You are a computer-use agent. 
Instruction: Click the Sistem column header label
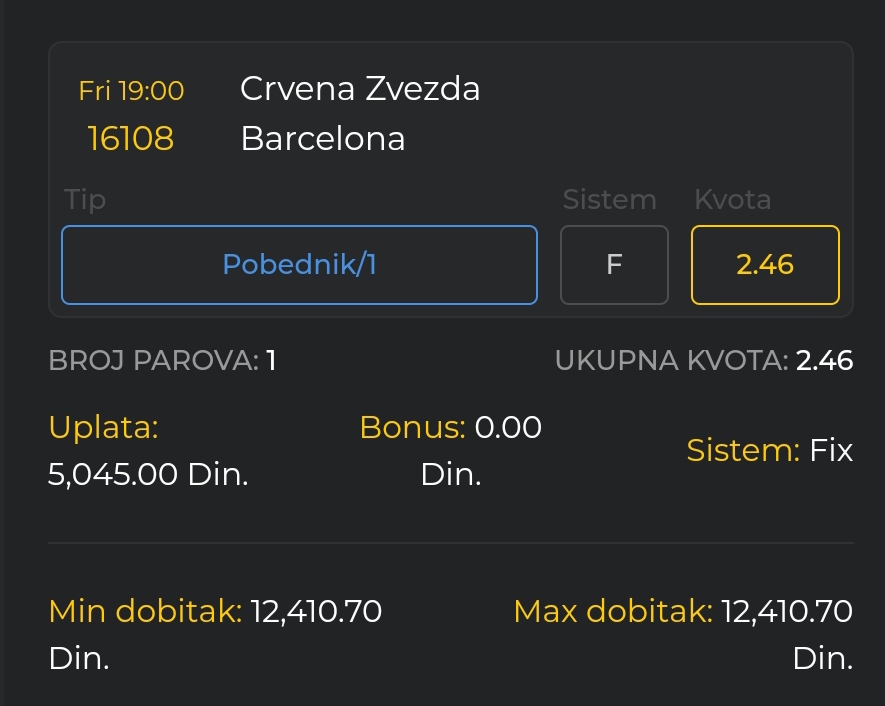point(610,199)
